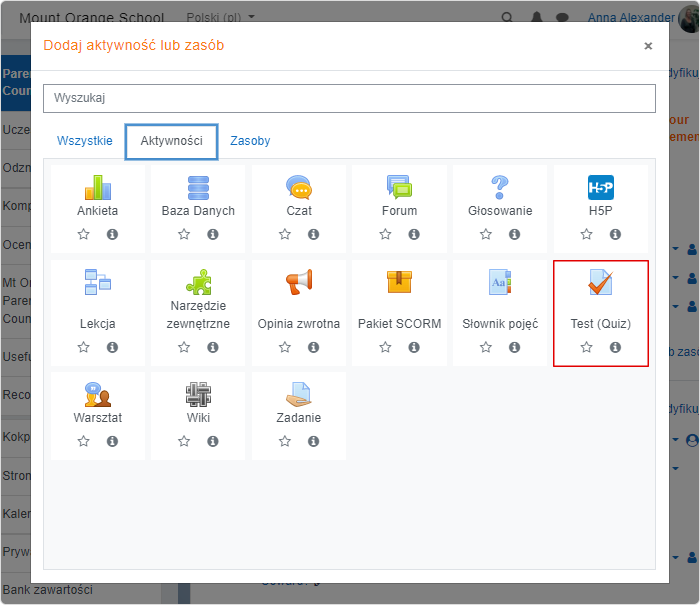Select the Forum activity icon
Viewport: 700px width, 605px height.
399,187
